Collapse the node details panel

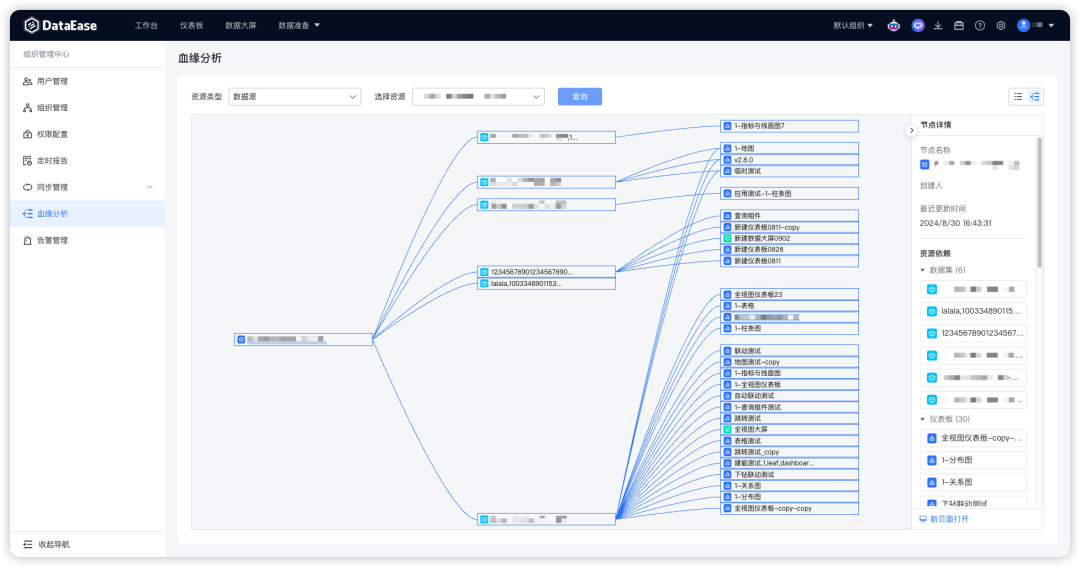click(x=911, y=130)
